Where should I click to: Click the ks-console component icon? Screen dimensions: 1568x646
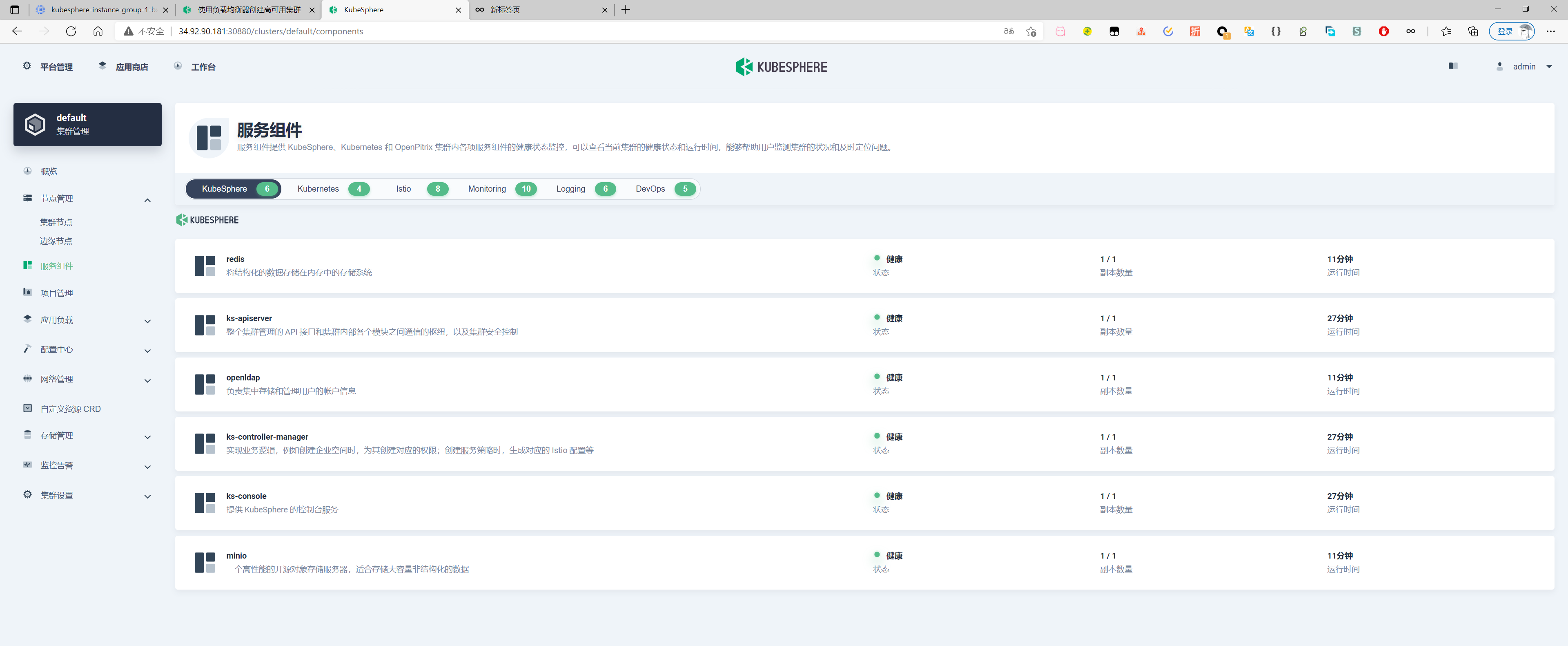tap(205, 502)
